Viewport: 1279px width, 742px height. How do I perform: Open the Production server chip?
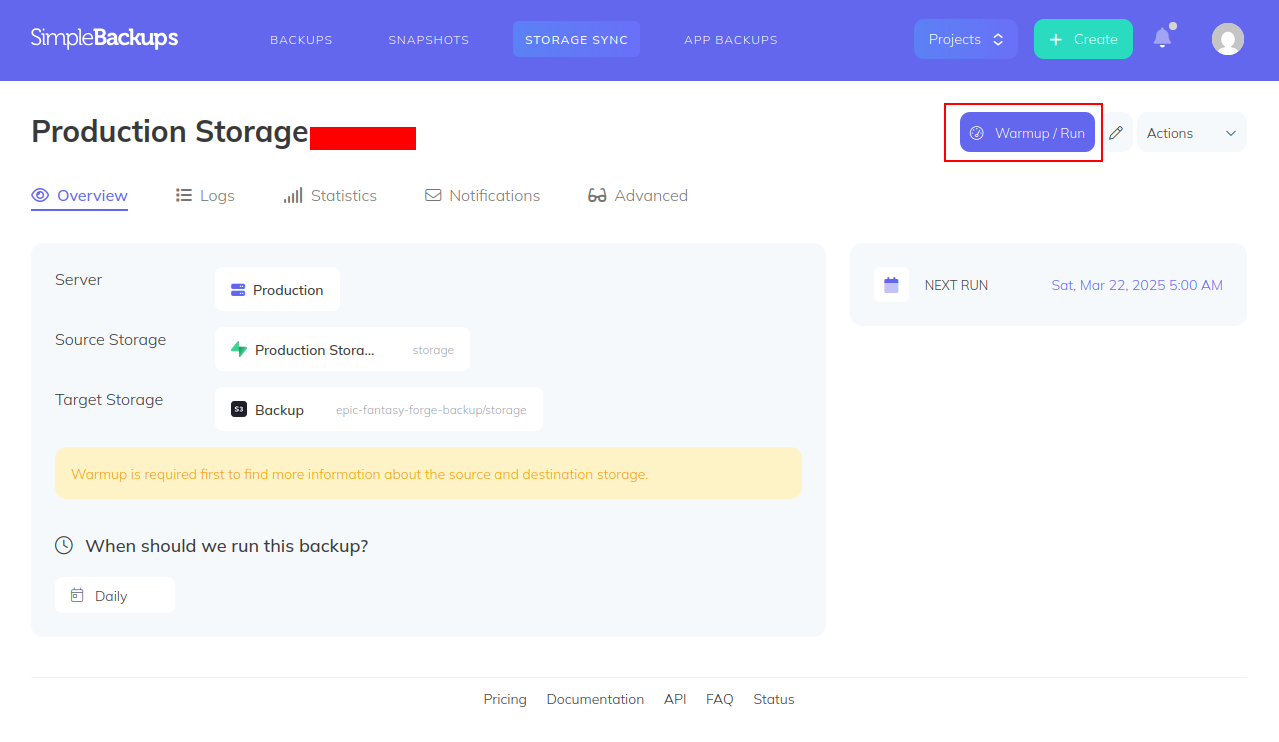[277, 289]
